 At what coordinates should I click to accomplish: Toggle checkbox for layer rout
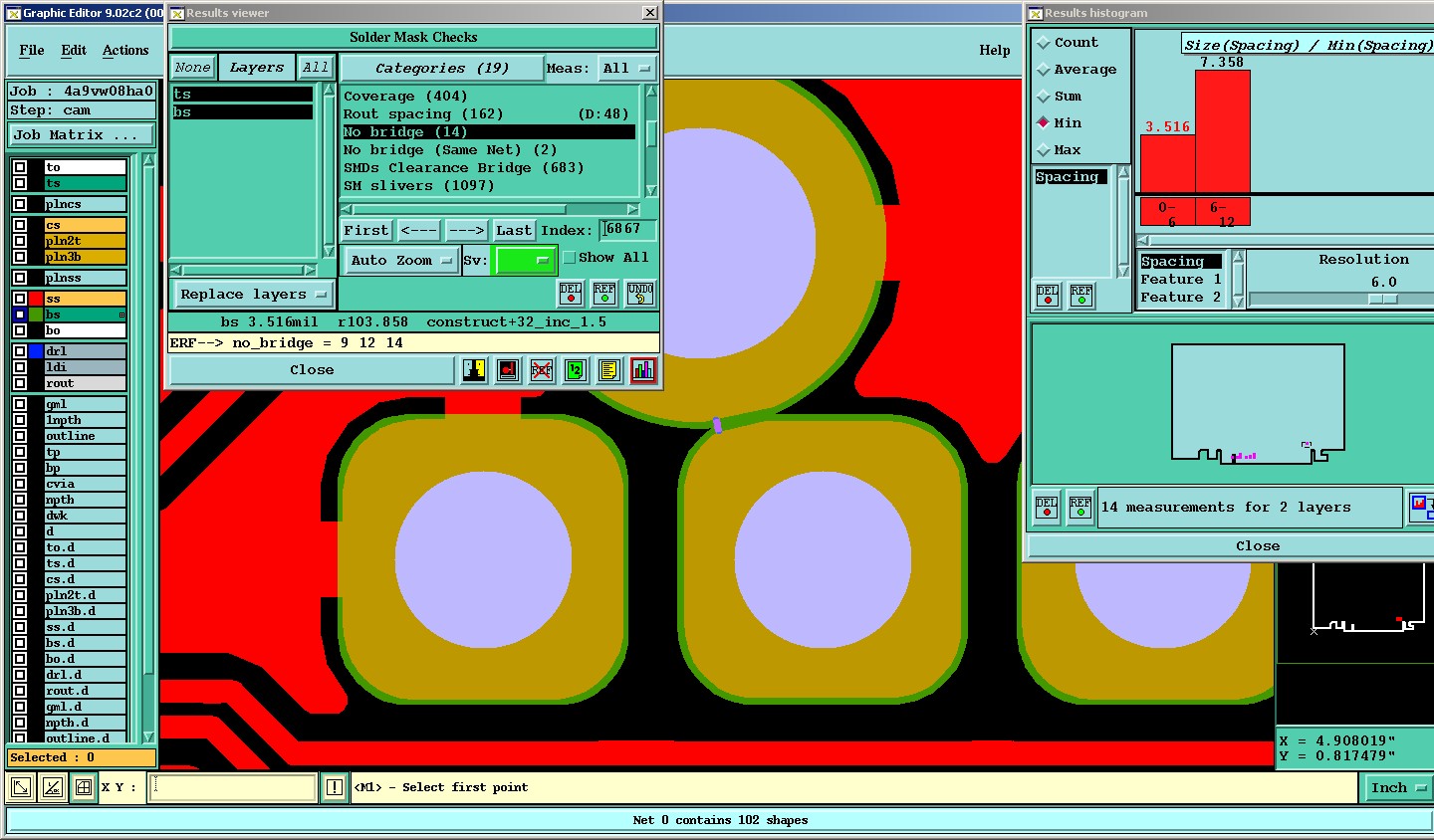[x=20, y=383]
